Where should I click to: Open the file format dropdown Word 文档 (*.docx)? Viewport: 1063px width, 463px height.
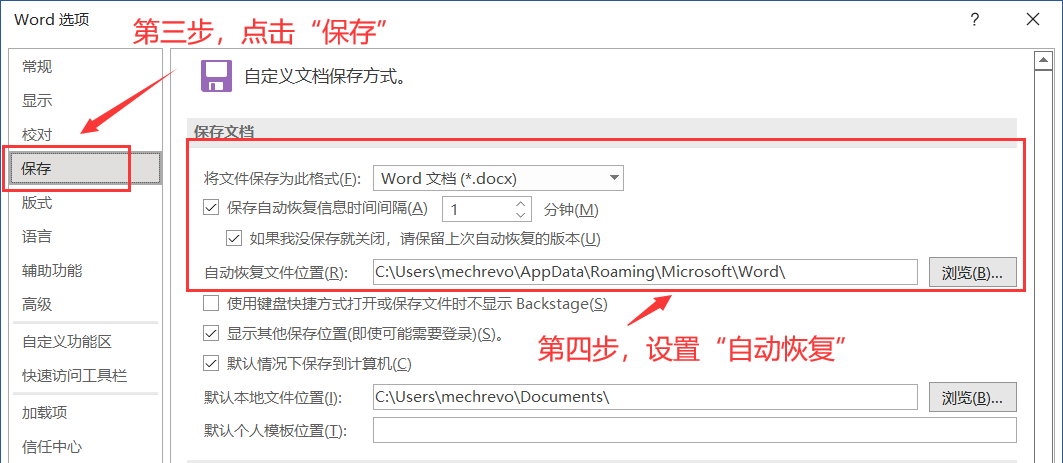pyautogui.click(x=498, y=178)
